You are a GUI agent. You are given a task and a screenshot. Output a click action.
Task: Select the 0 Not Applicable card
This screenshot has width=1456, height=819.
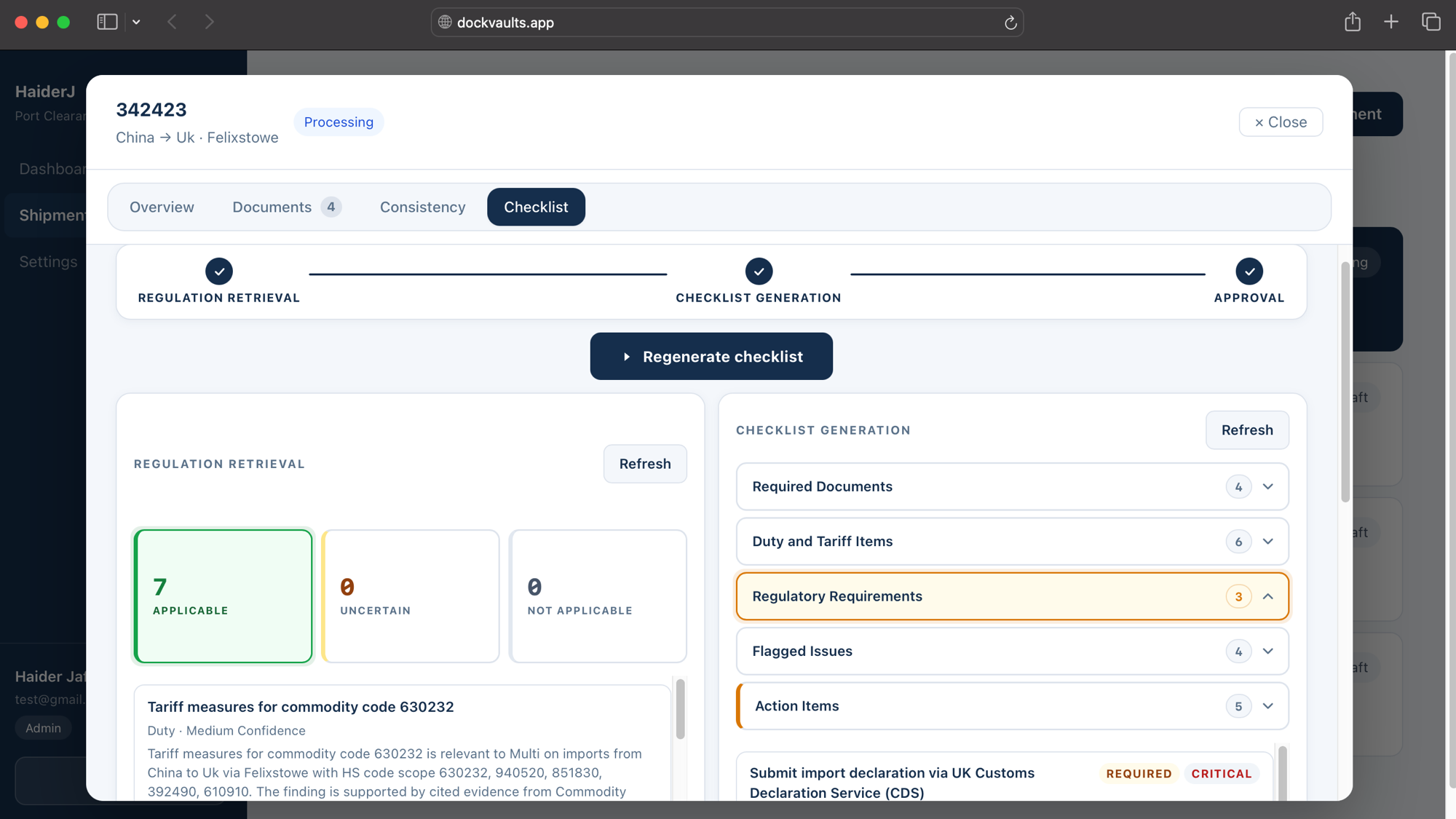tap(598, 596)
